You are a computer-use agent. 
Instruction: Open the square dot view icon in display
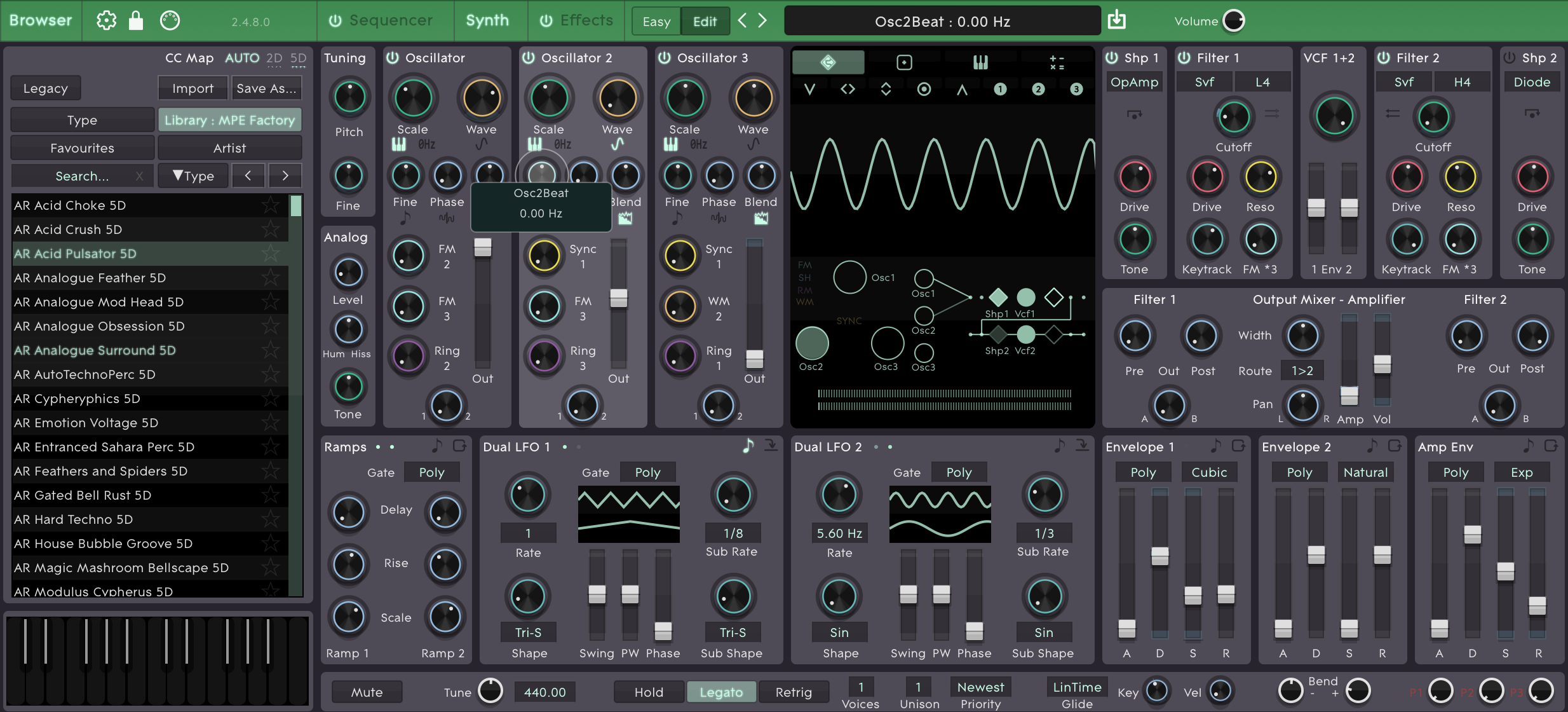[x=904, y=62]
